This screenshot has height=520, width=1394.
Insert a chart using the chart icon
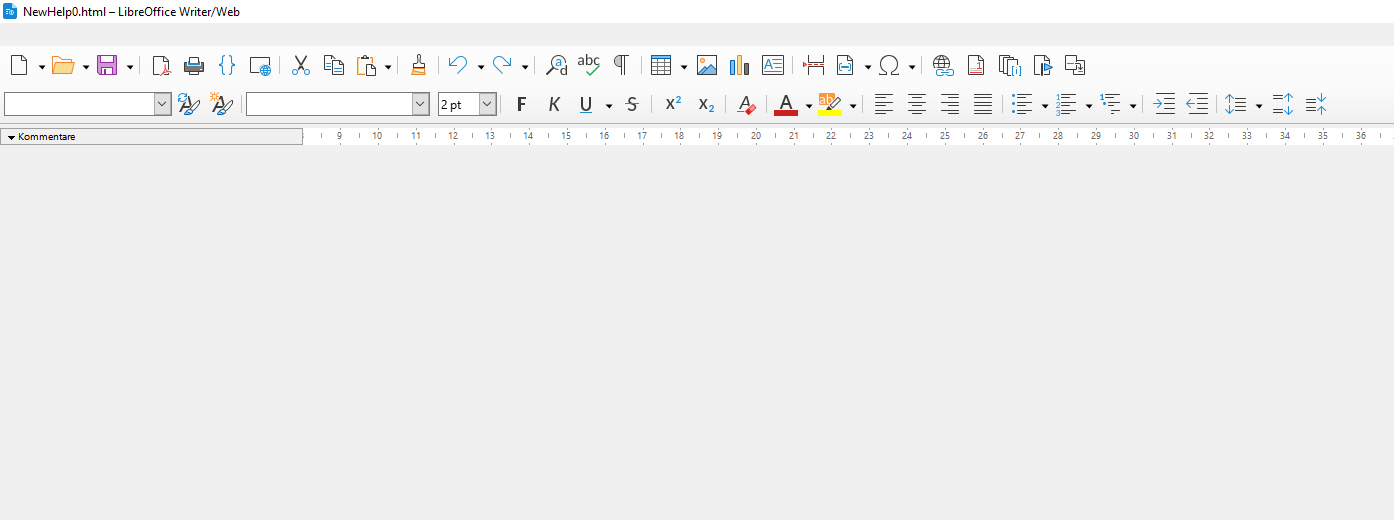click(739, 66)
